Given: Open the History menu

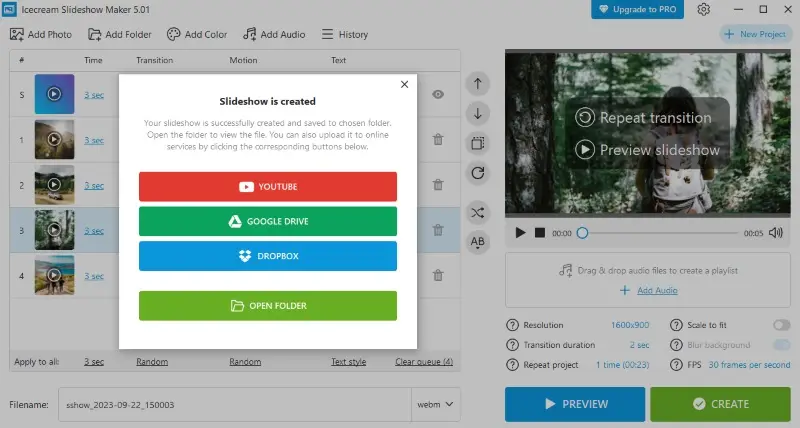Looking at the screenshot, I should tap(344, 34).
